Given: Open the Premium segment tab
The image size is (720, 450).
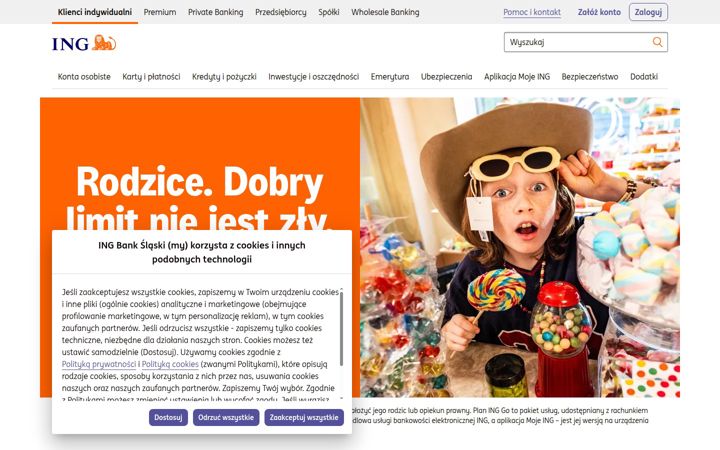Looking at the screenshot, I should pyautogui.click(x=160, y=12).
